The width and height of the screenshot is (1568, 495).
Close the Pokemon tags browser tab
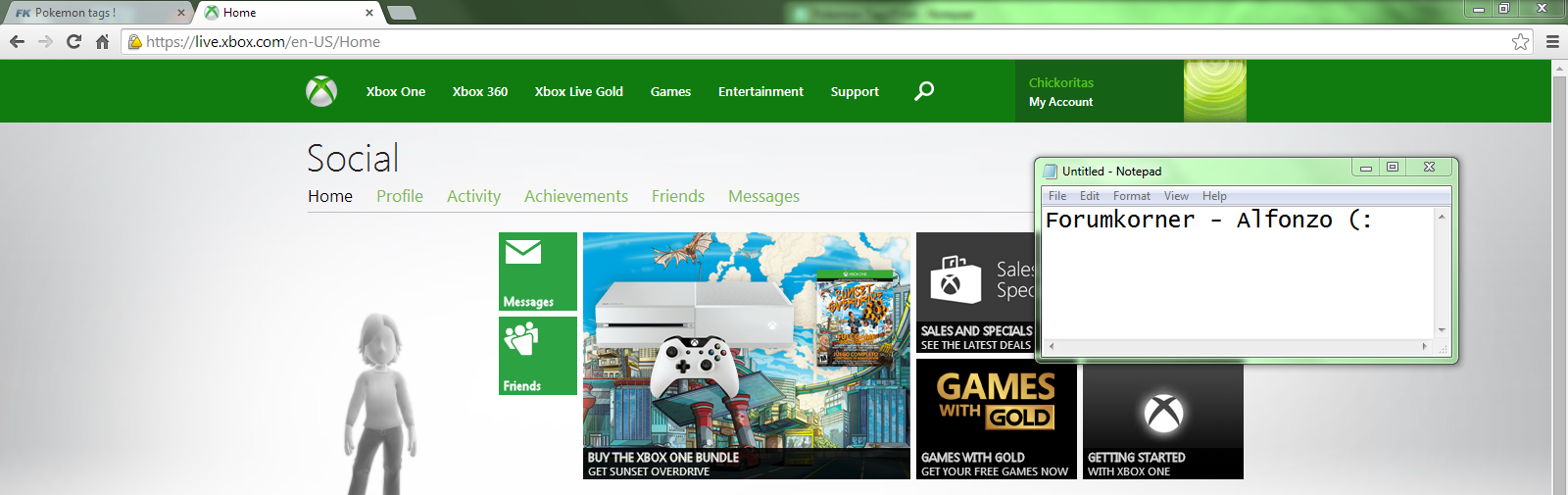(x=181, y=13)
